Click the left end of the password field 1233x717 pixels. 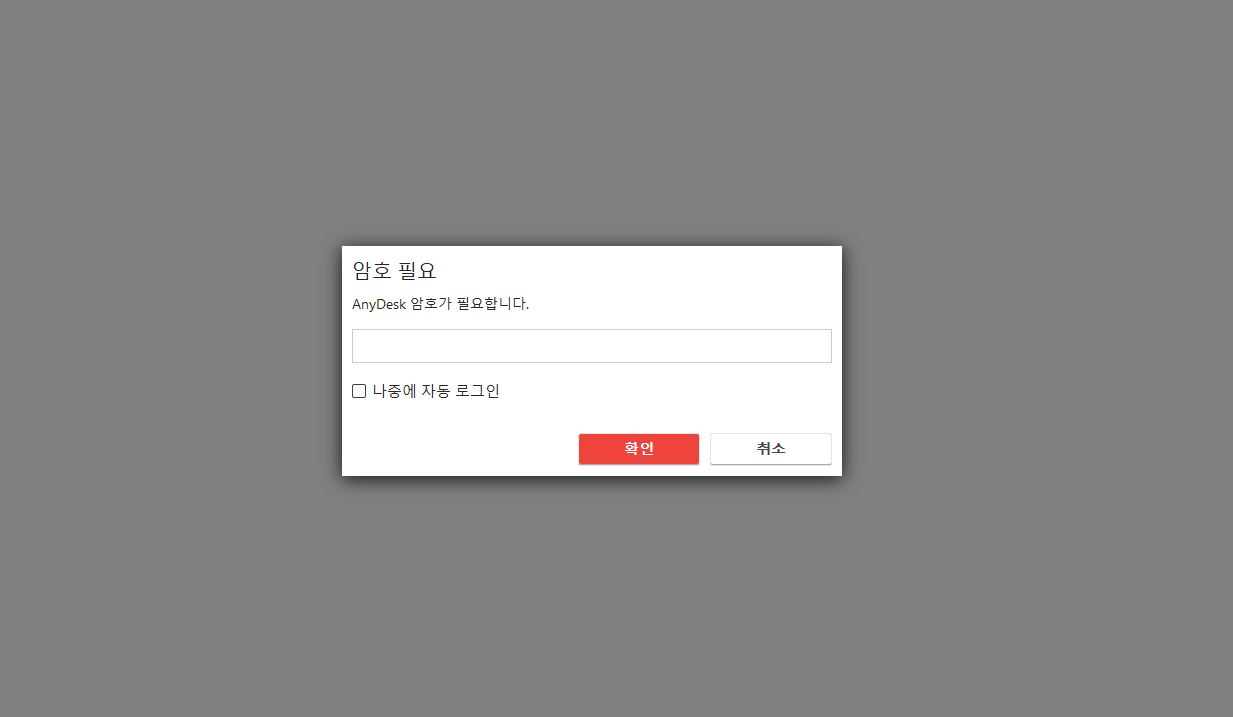[362, 346]
